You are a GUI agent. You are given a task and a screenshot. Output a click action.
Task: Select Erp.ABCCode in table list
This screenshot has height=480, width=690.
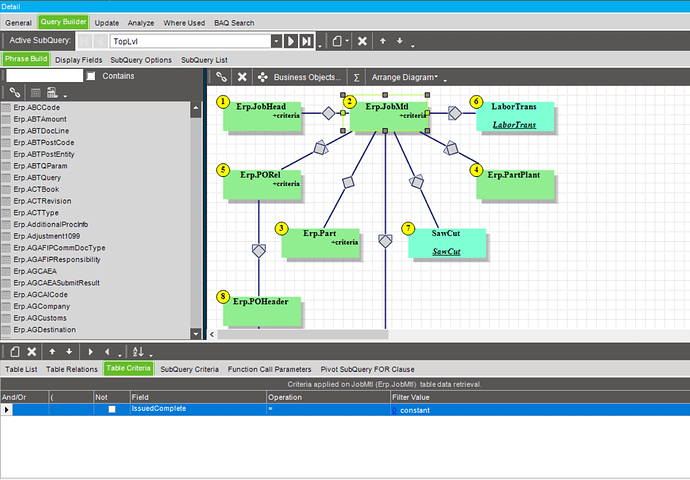point(37,107)
